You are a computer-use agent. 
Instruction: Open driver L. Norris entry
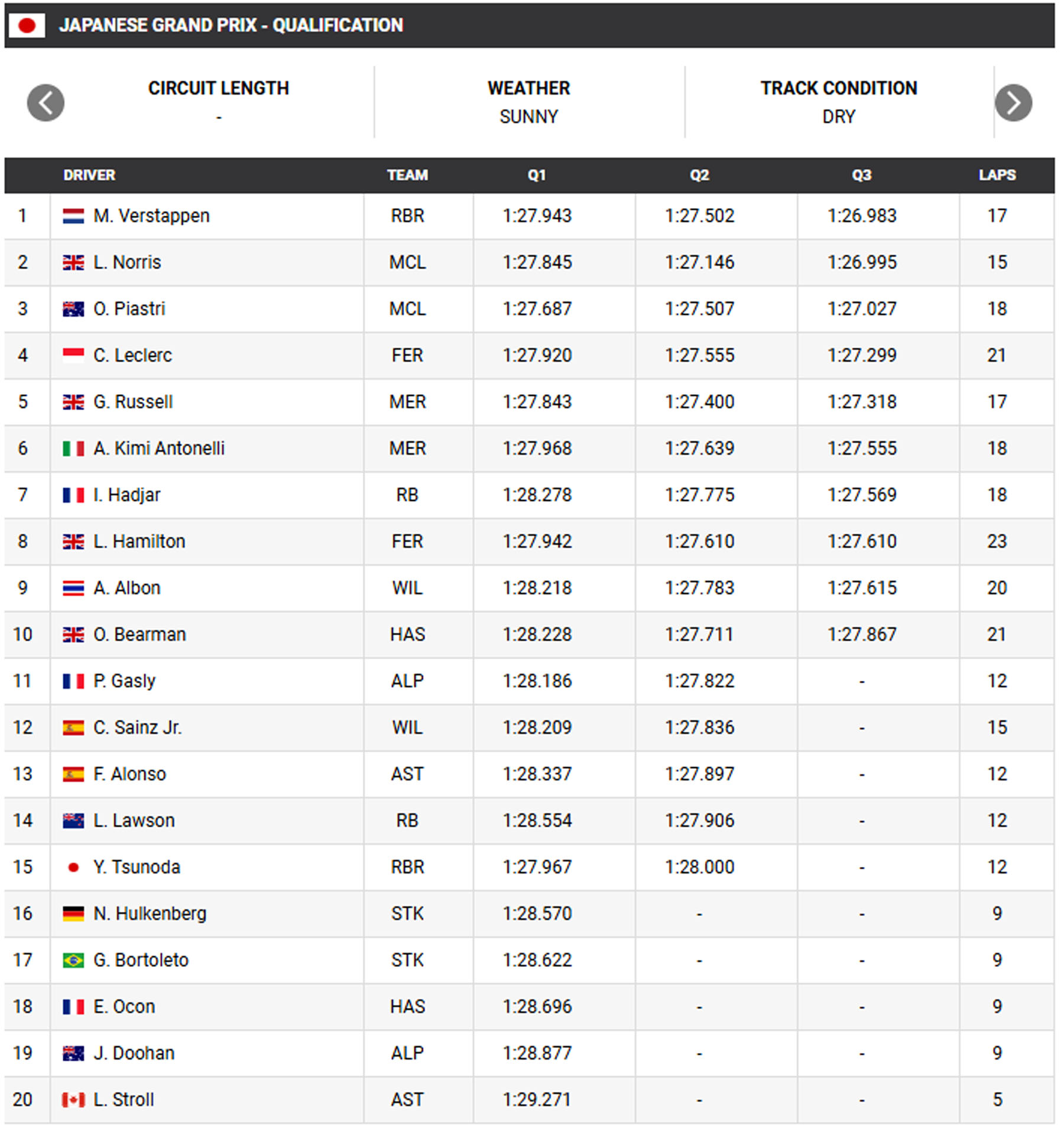pyautogui.click(x=127, y=262)
